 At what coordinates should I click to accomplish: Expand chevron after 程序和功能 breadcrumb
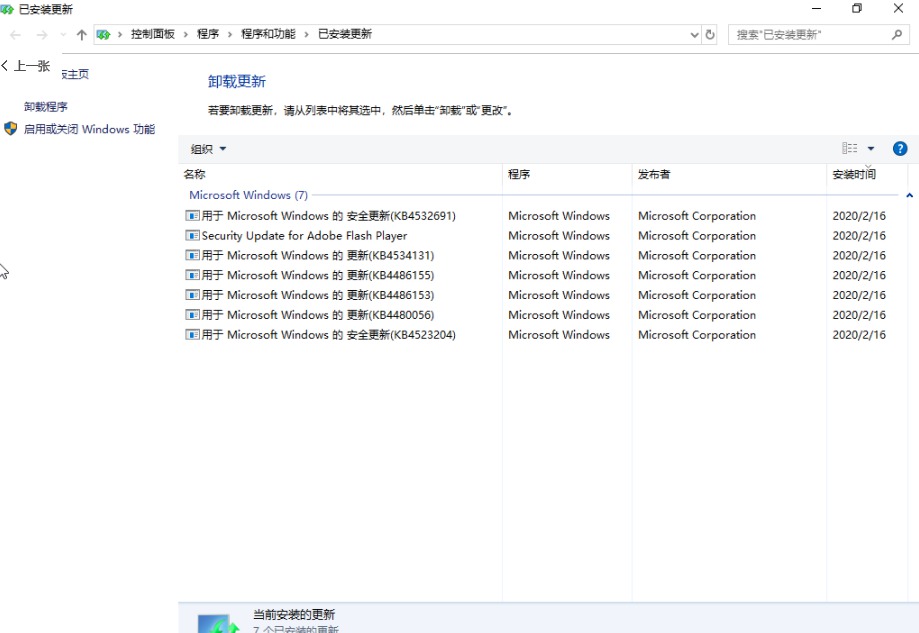(307, 35)
